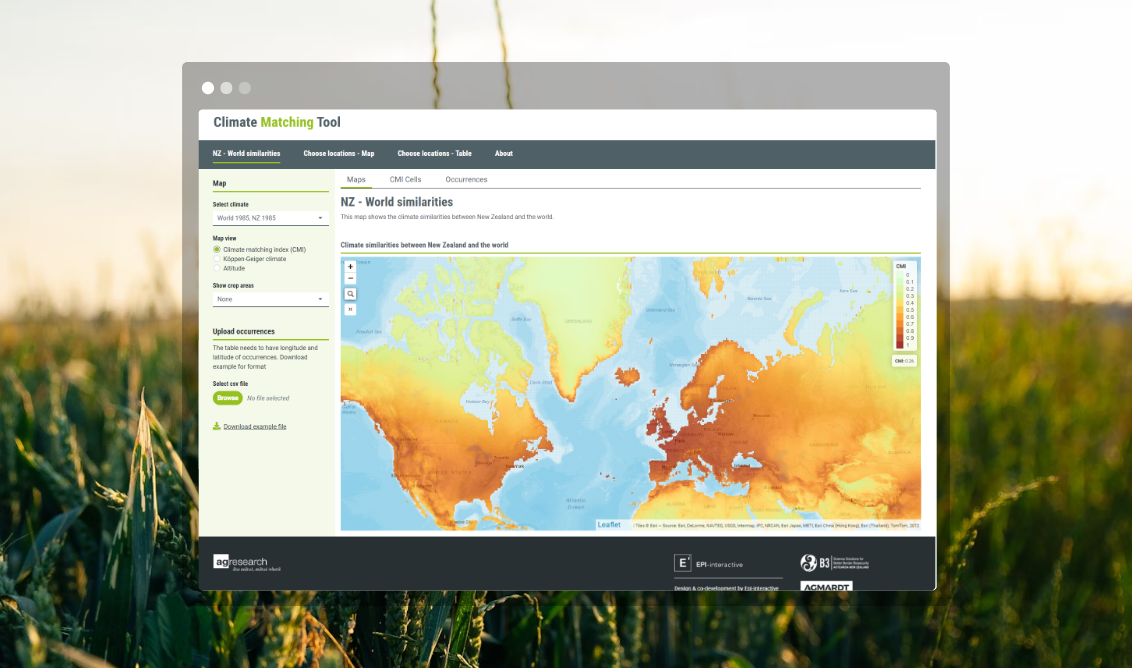Click the B3 logo in the footer

click(x=835, y=563)
